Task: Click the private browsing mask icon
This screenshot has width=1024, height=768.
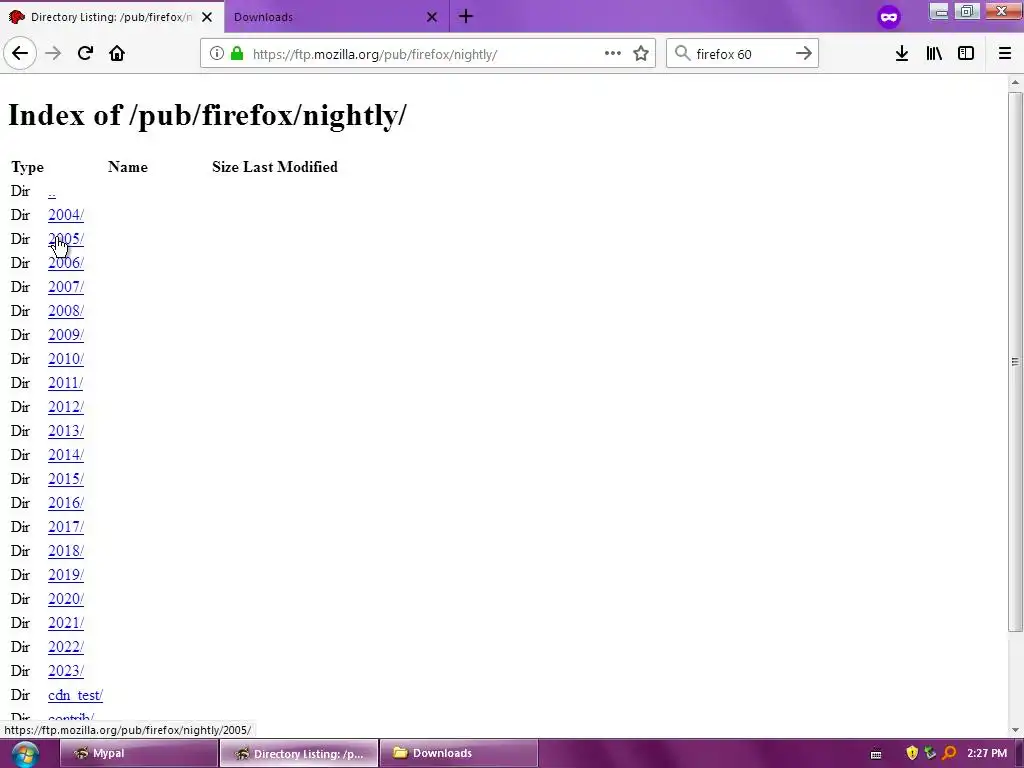Action: (x=889, y=17)
